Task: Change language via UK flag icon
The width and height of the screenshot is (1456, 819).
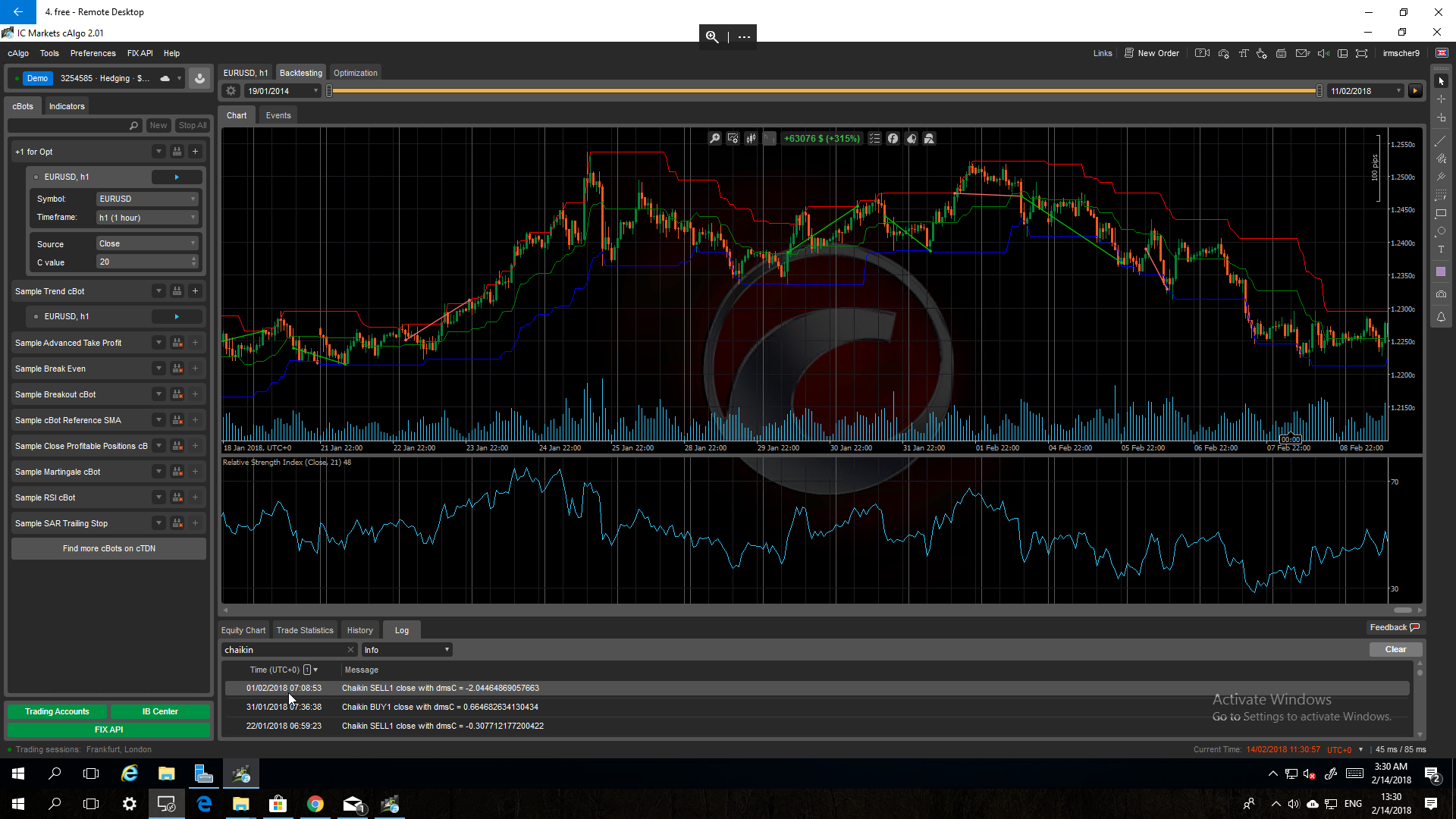Action: pyautogui.click(x=1442, y=53)
